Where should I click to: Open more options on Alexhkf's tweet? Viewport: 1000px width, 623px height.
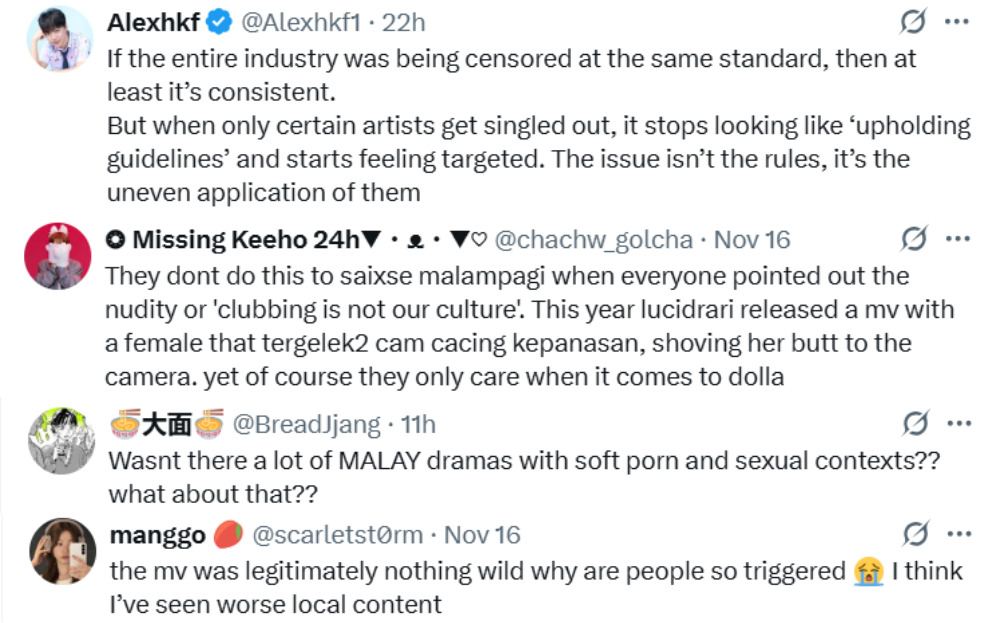(958, 22)
